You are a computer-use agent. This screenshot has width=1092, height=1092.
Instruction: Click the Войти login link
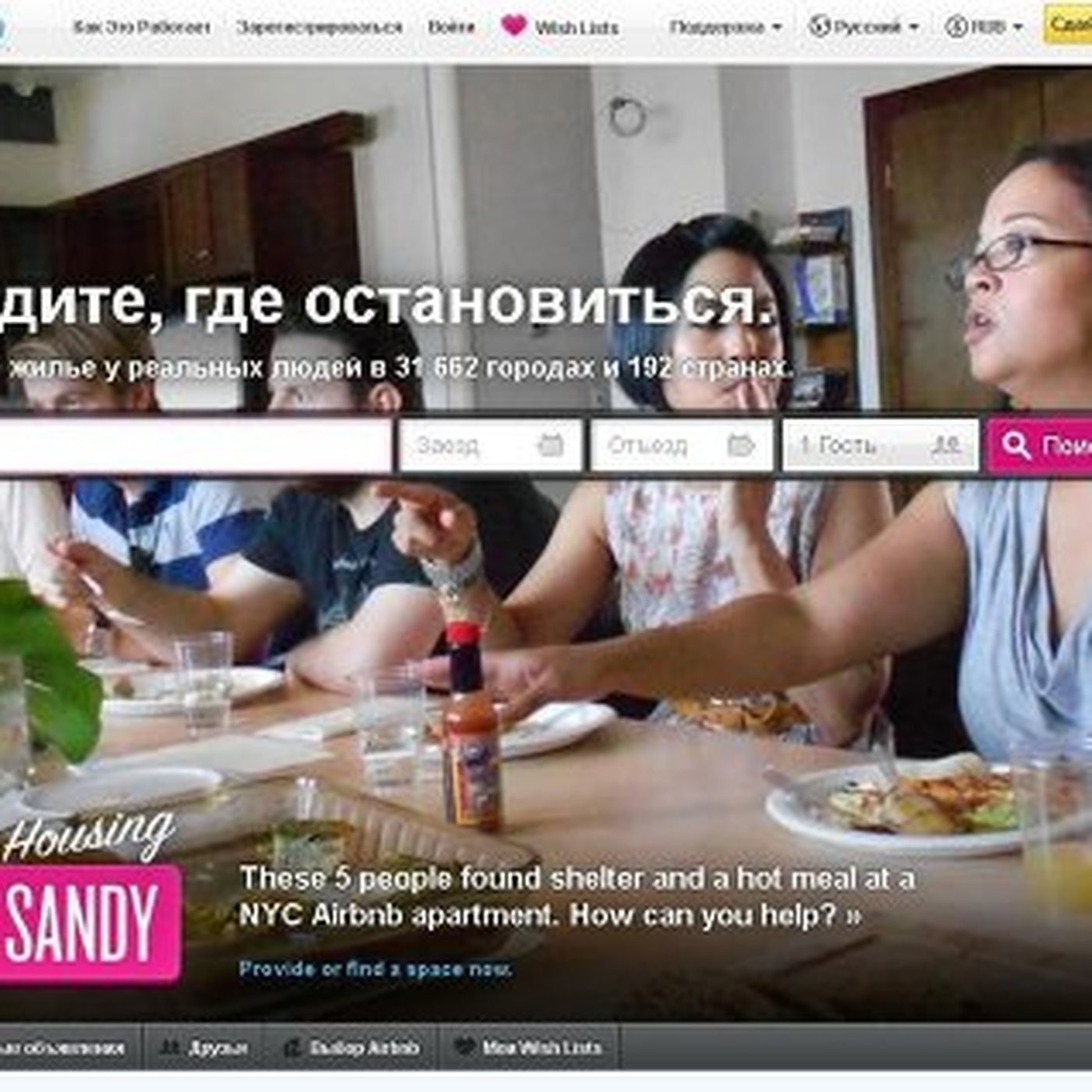pyautogui.click(x=451, y=27)
